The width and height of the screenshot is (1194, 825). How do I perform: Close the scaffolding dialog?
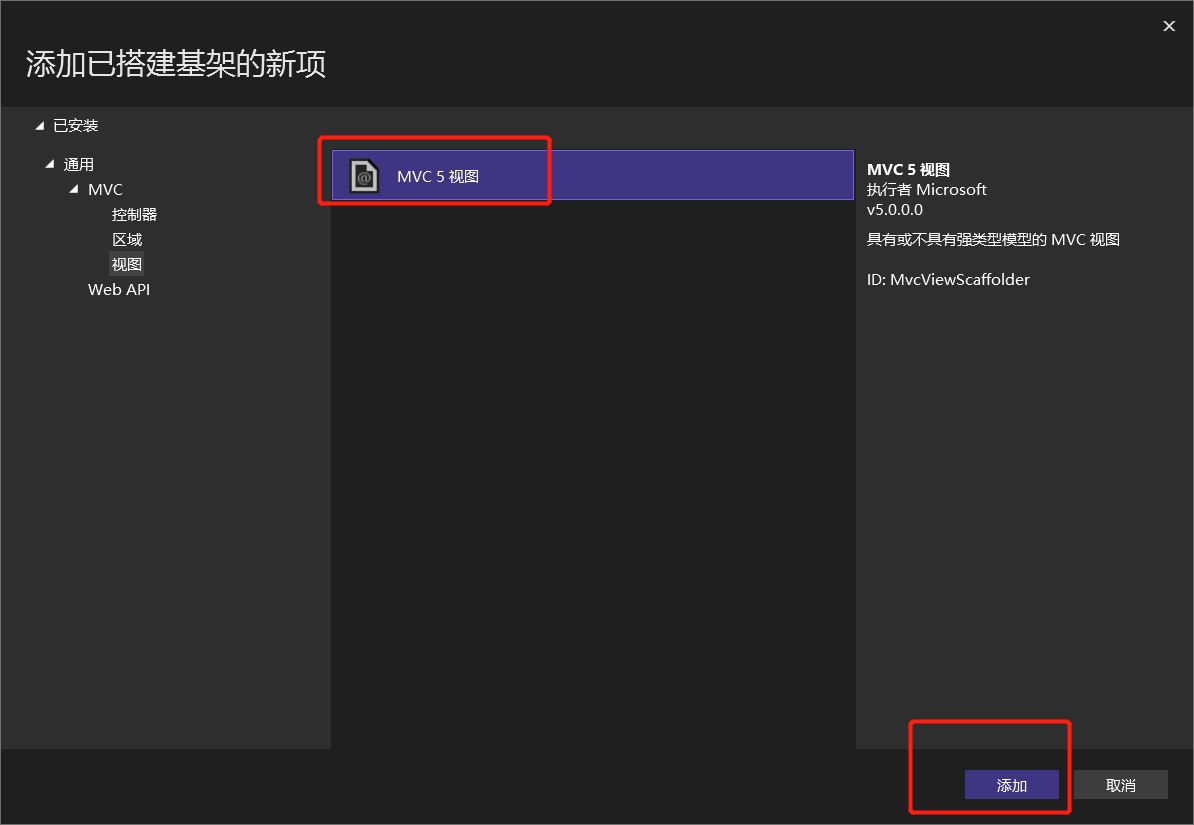[1169, 26]
